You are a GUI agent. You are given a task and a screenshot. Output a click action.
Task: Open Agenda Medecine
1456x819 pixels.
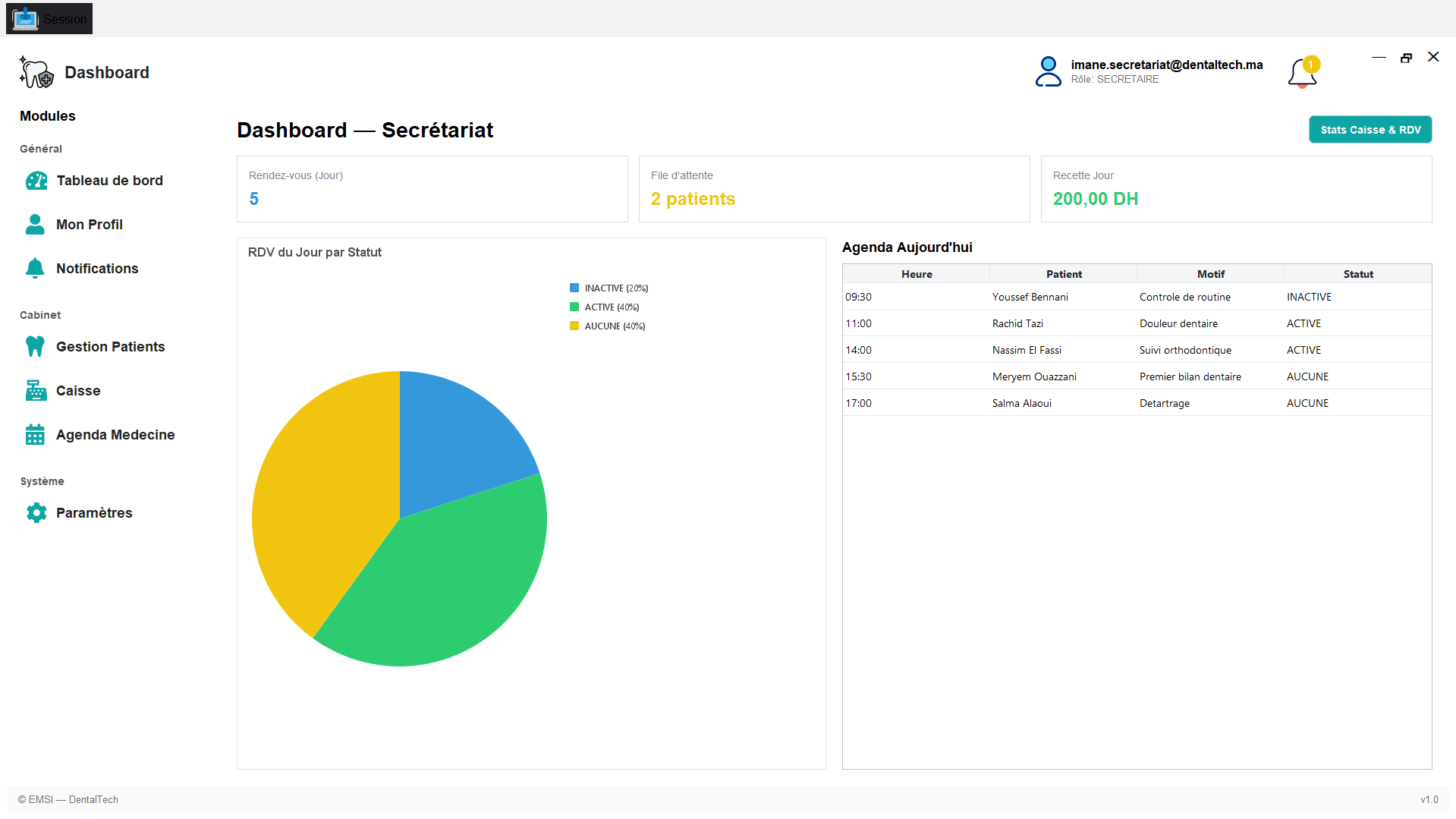pos(115,435)
